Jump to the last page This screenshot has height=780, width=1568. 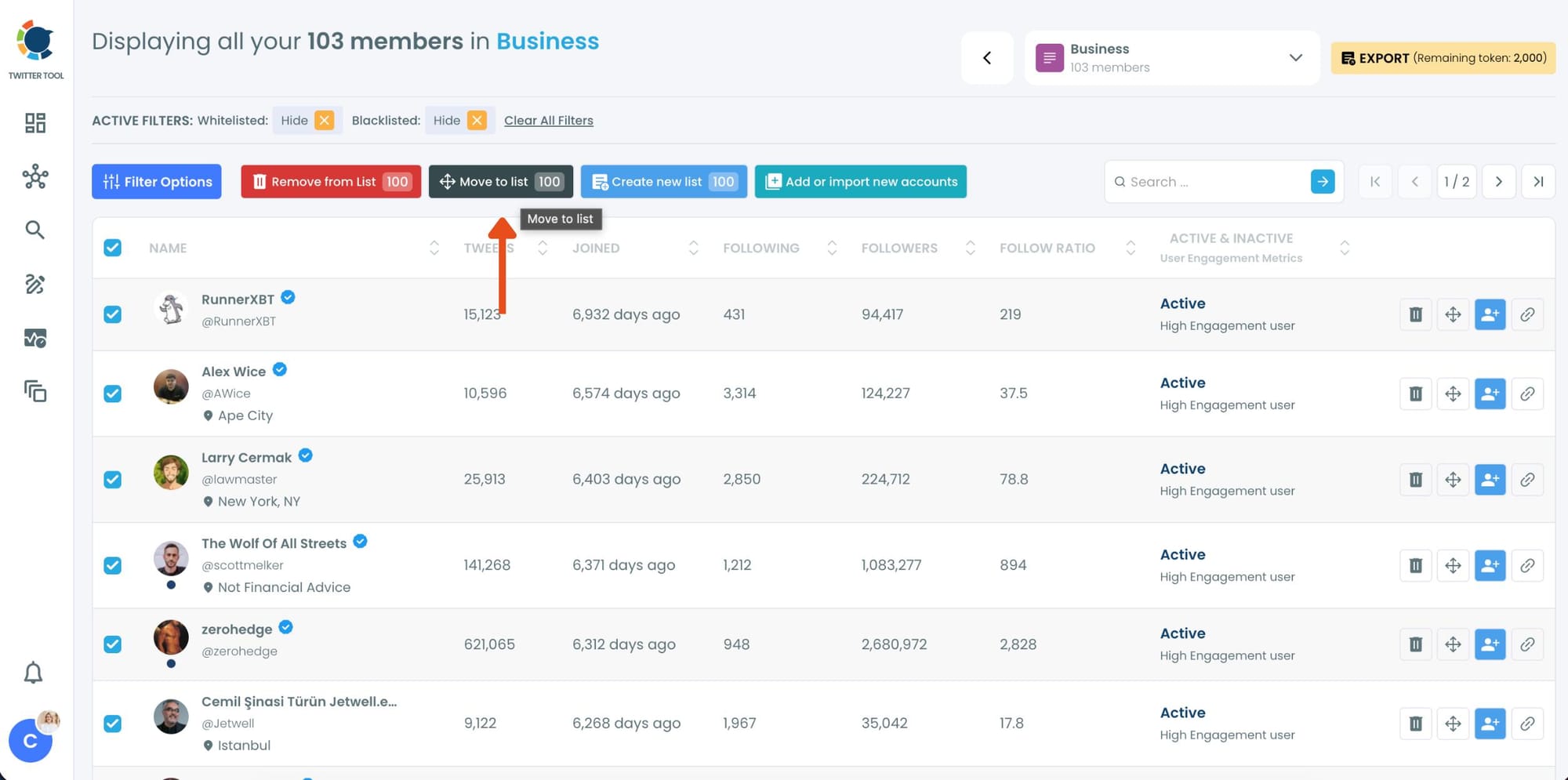[x=1538, y=182]
